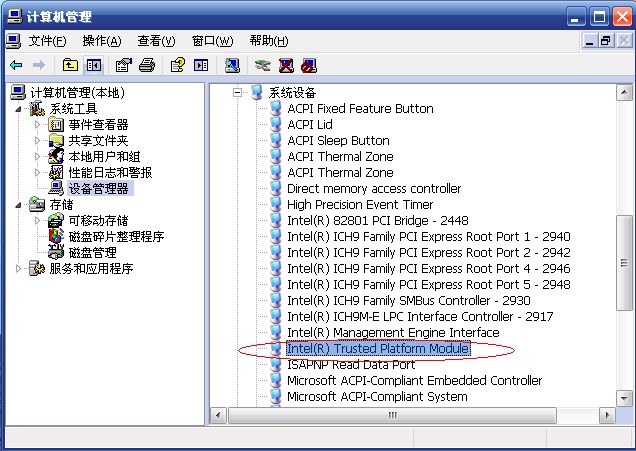
Task: Collapse the 存储 tree node
Action: [18, 205]
